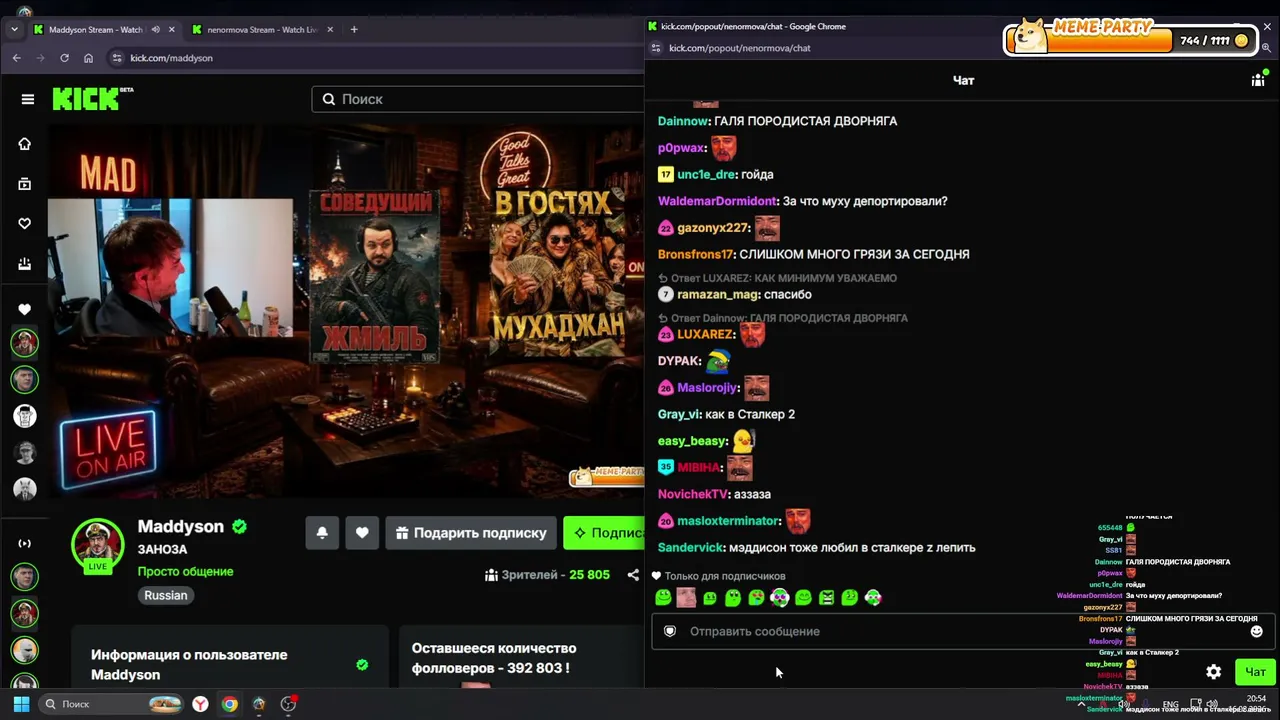Select the Russian language tag

click(x=165, y=595)
